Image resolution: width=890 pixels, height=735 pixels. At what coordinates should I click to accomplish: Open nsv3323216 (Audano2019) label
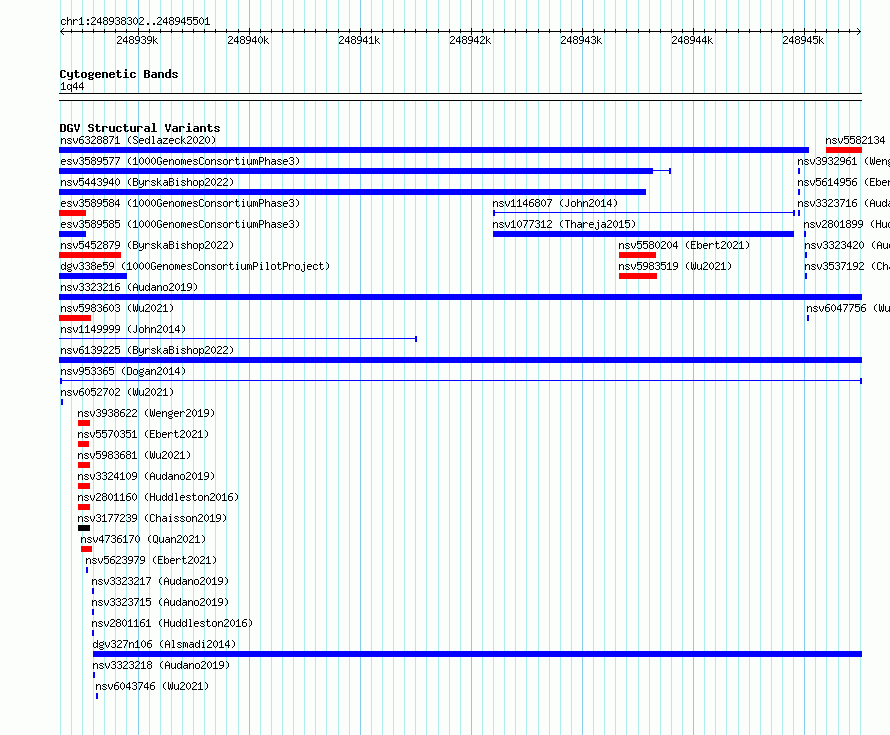(129, 287)
